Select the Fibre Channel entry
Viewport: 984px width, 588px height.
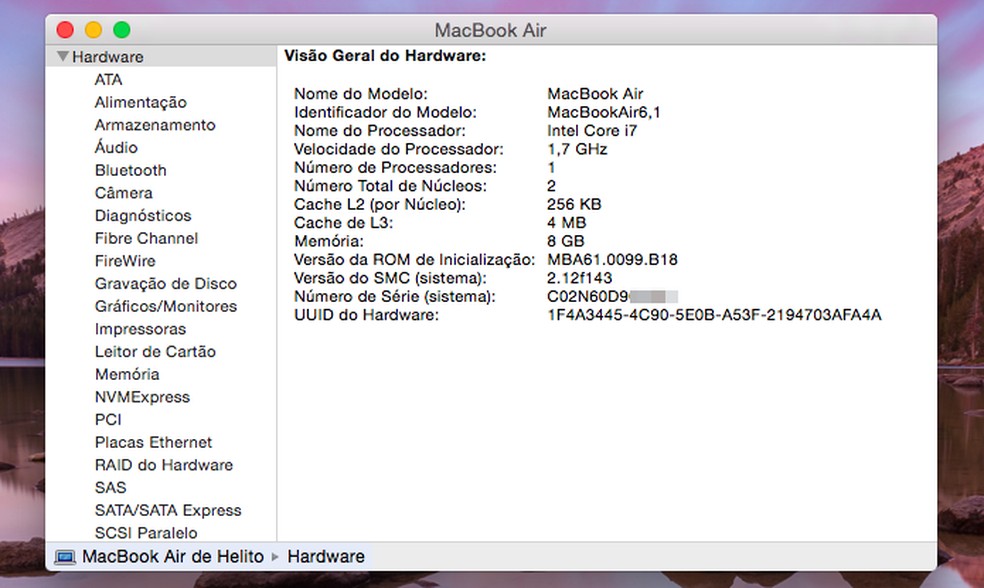tap(146, 238)
